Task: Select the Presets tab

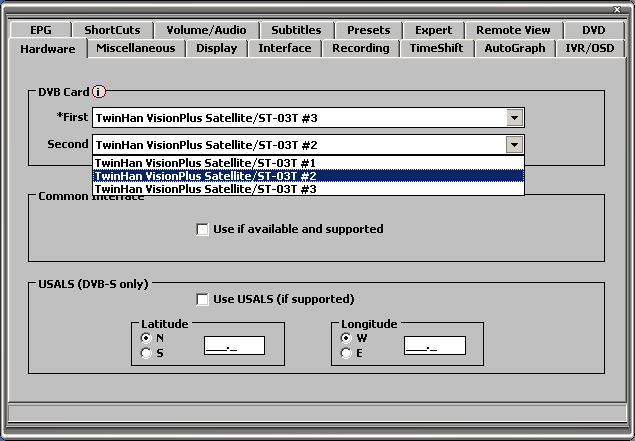Action: pos(369,30)
